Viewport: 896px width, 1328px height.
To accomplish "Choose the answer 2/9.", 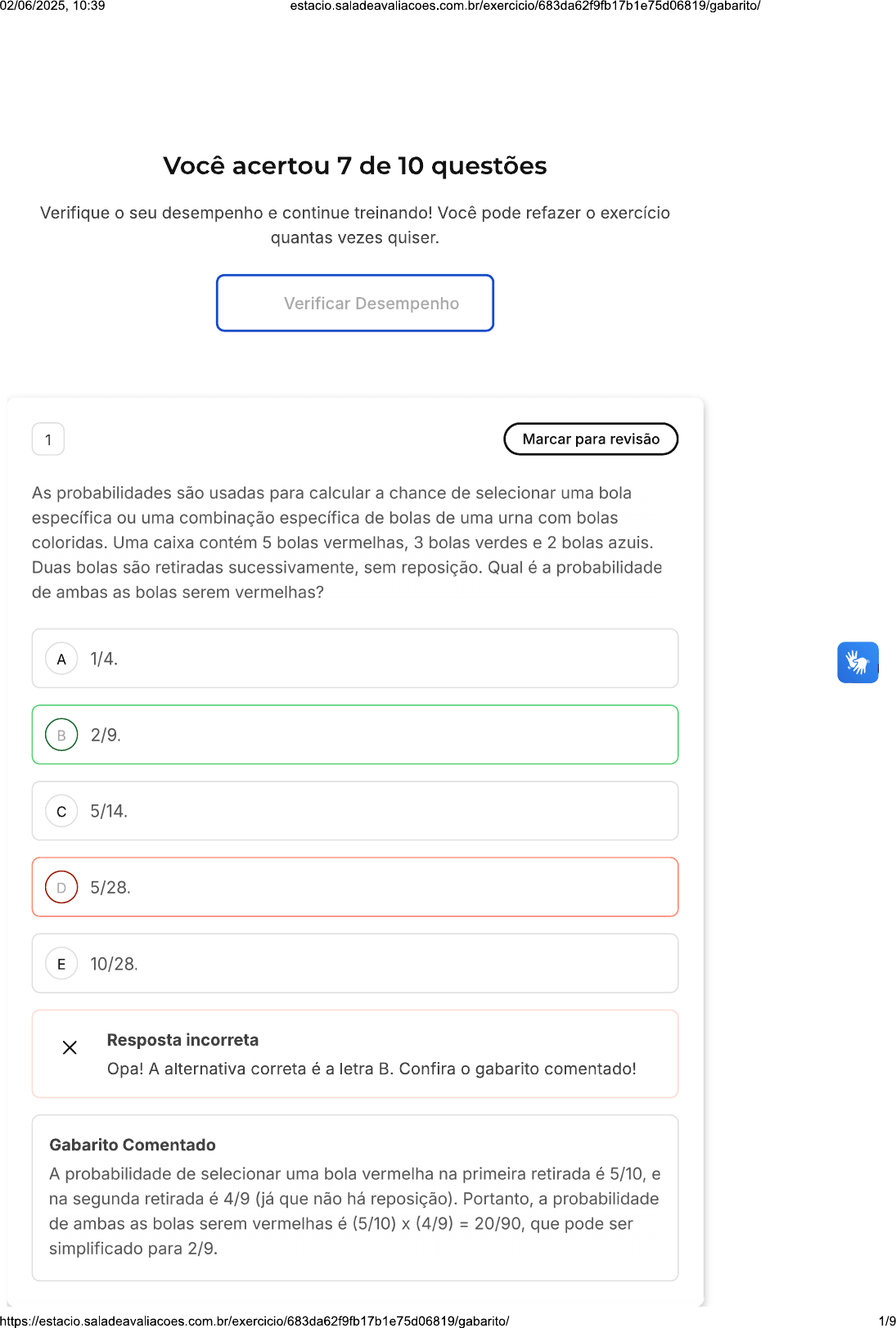I will [x=355, y=735].
